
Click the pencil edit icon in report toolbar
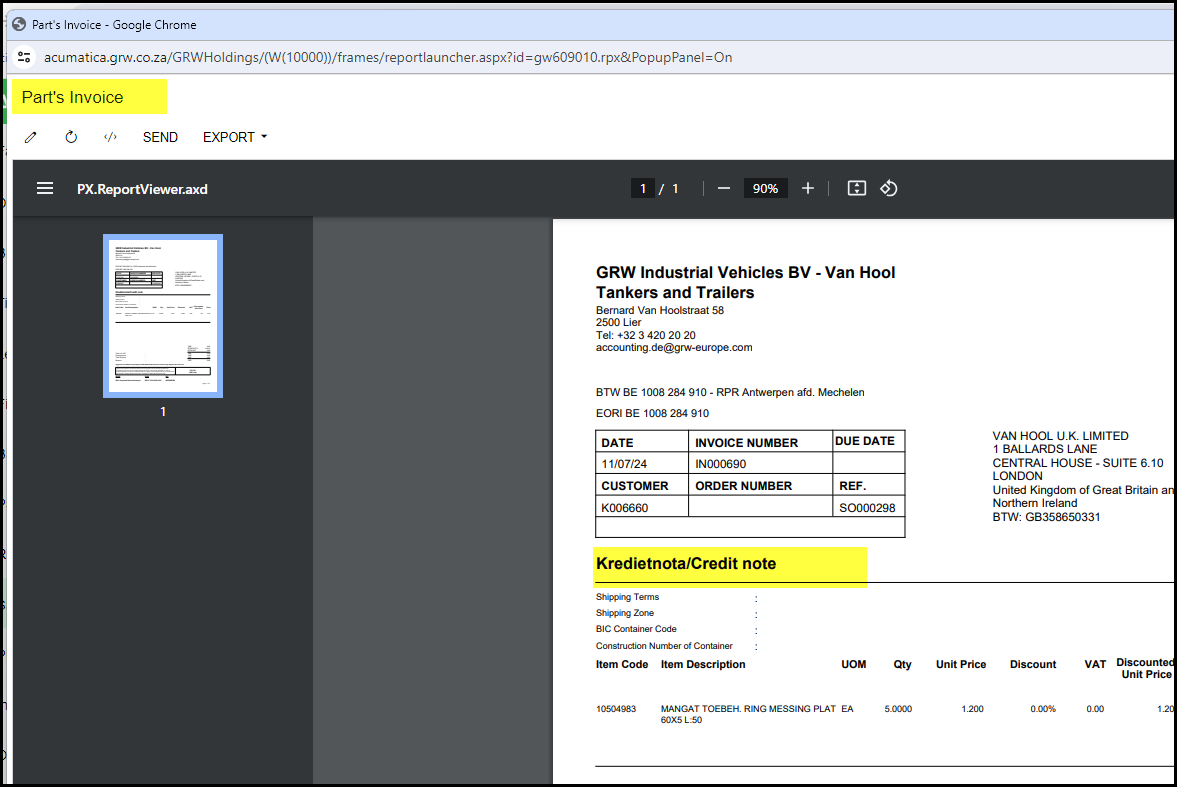click(x=31, y=137)
